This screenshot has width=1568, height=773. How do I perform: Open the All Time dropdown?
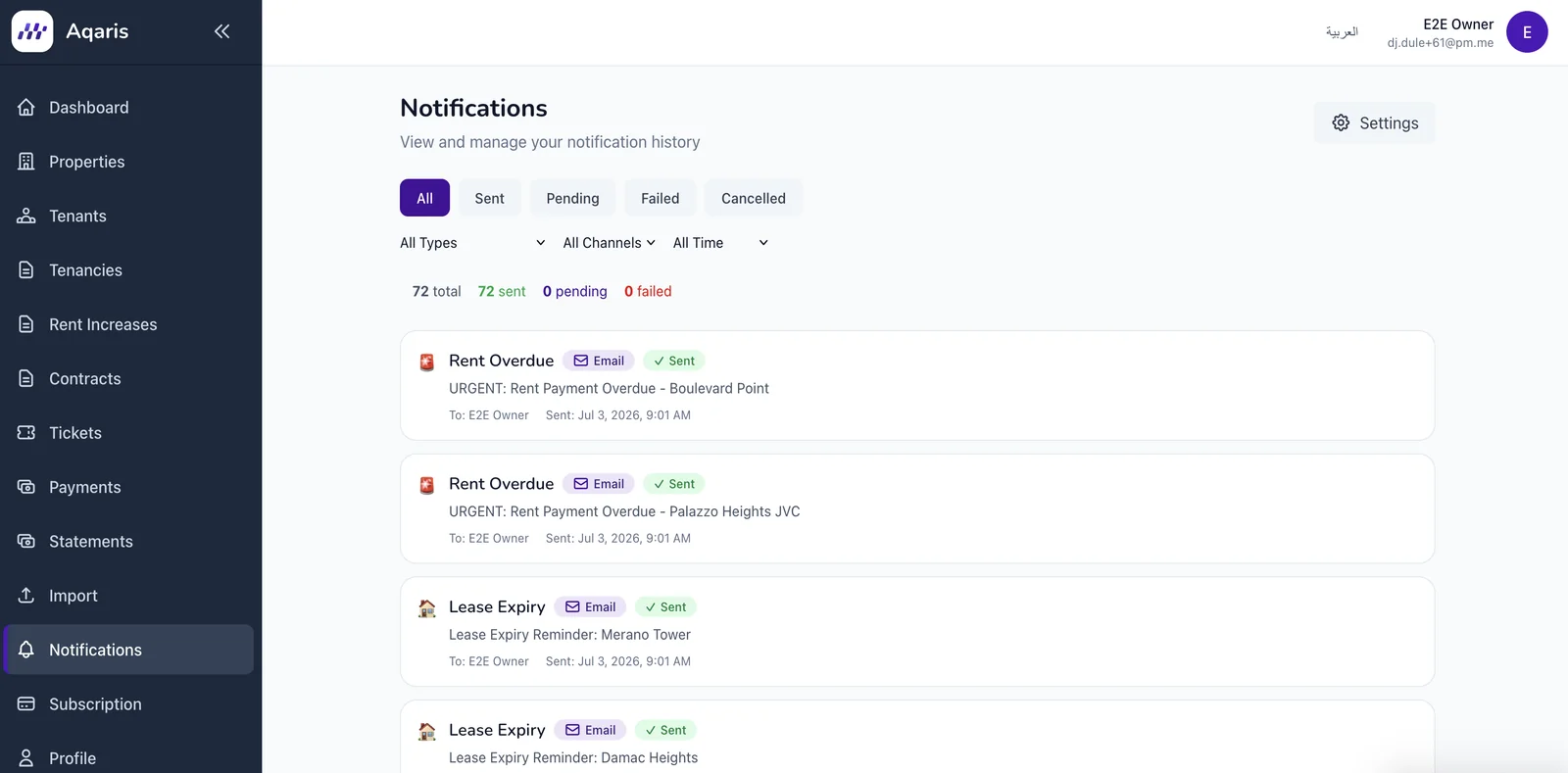pos(720,243)
